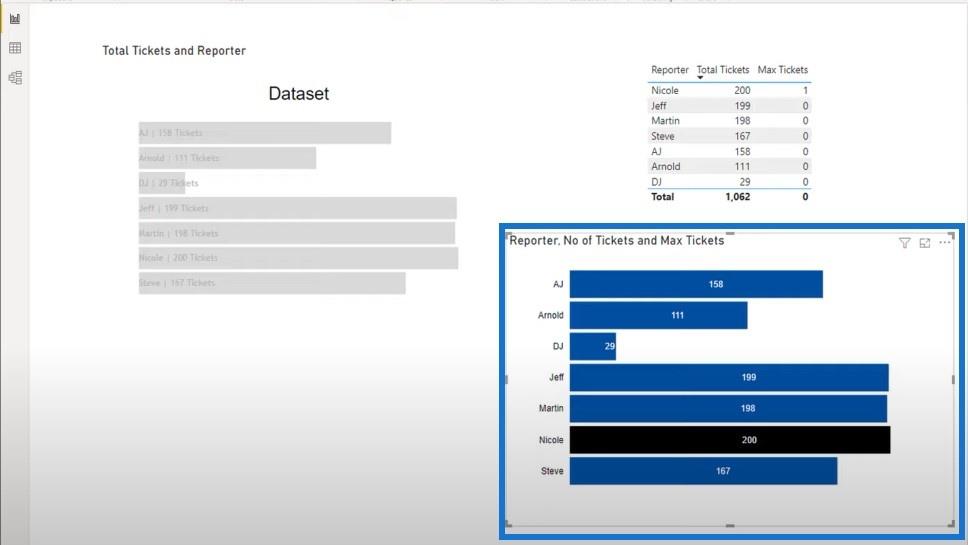Open the Report view icon
This screenshot has width=968, height=545.
pos(15,19)
